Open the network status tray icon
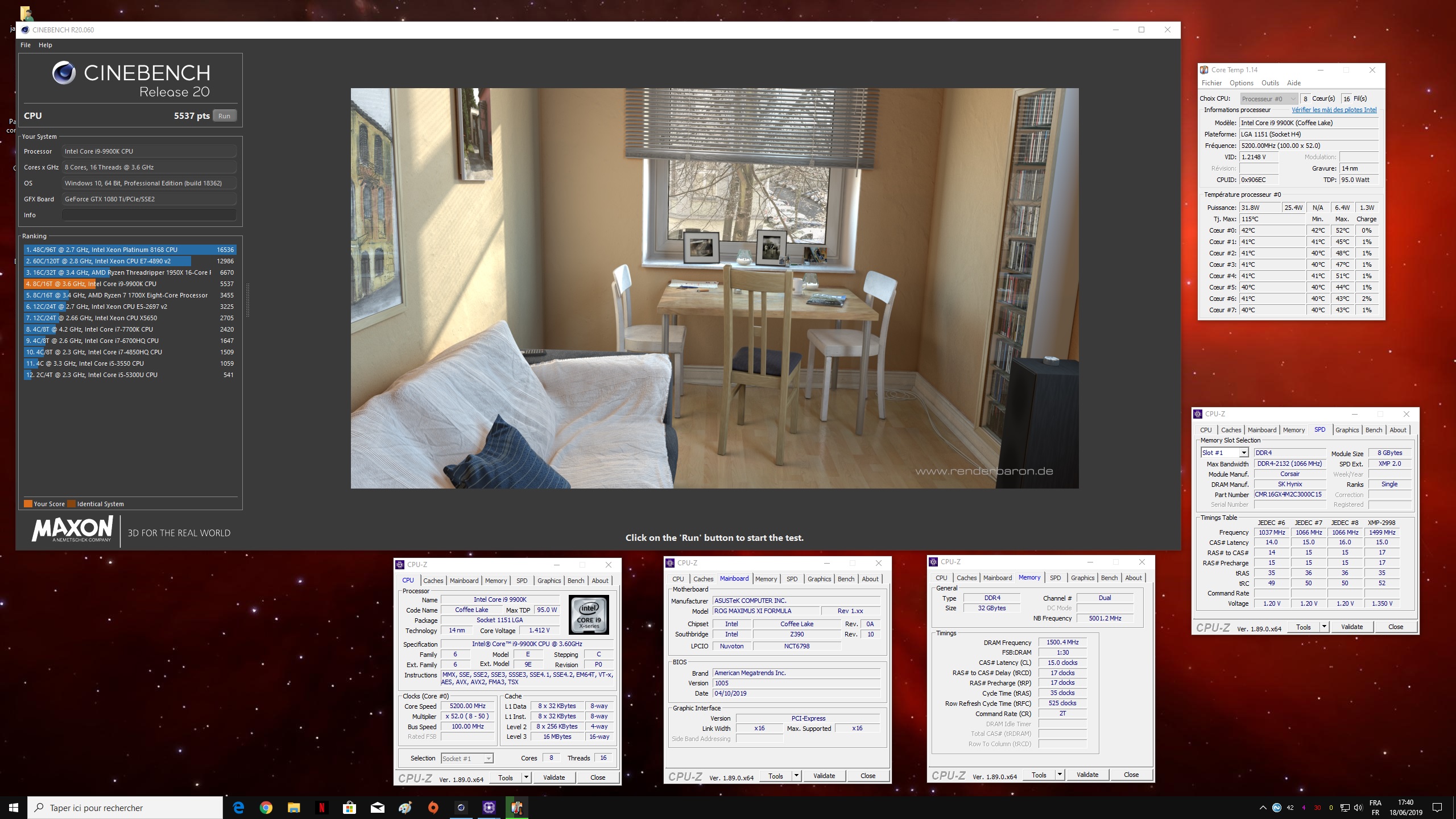The image size is (1456, 819). [x=1345, y=808]
